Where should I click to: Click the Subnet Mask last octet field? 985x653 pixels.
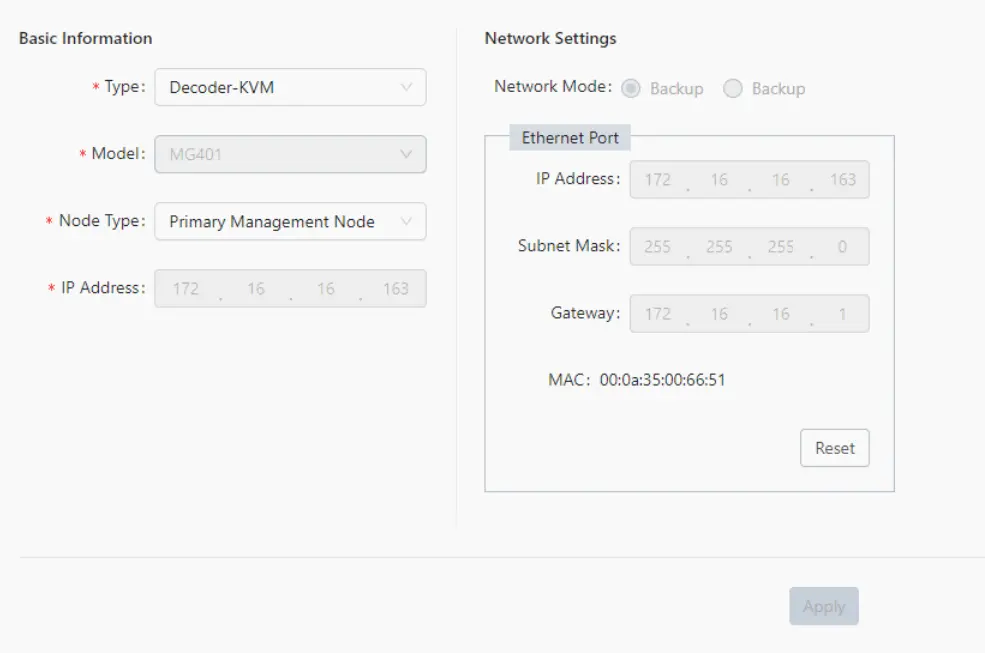pos(840,246)
